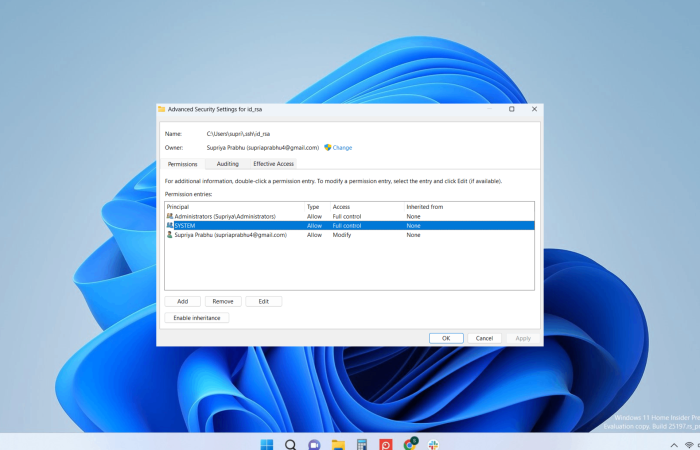Image resolution: width=700 pixels, height=450 pixels.
Task: Open the taskbar Search icon
Action: (291, 445)
